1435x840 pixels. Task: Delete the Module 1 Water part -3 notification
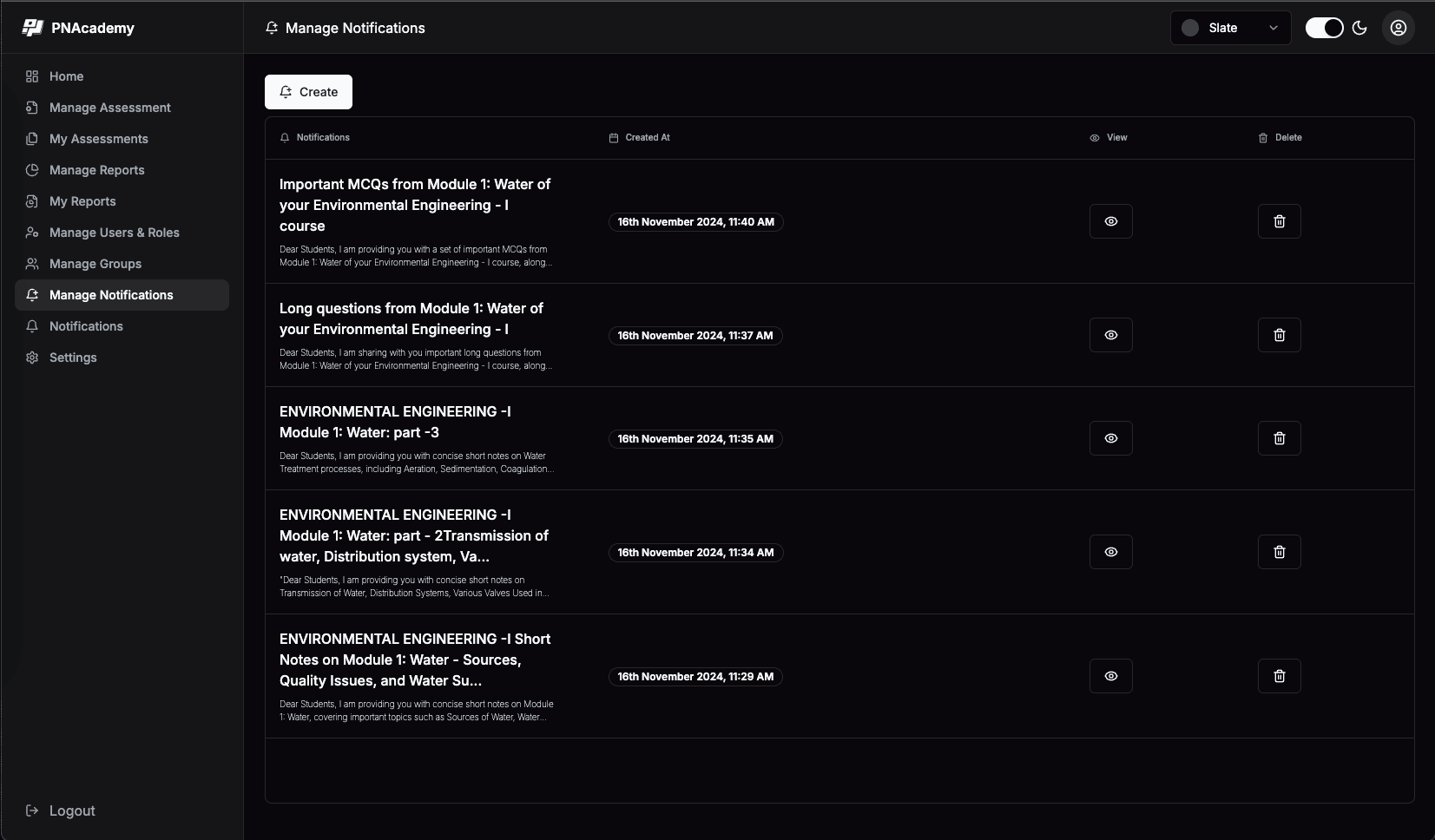[1279, 438]
